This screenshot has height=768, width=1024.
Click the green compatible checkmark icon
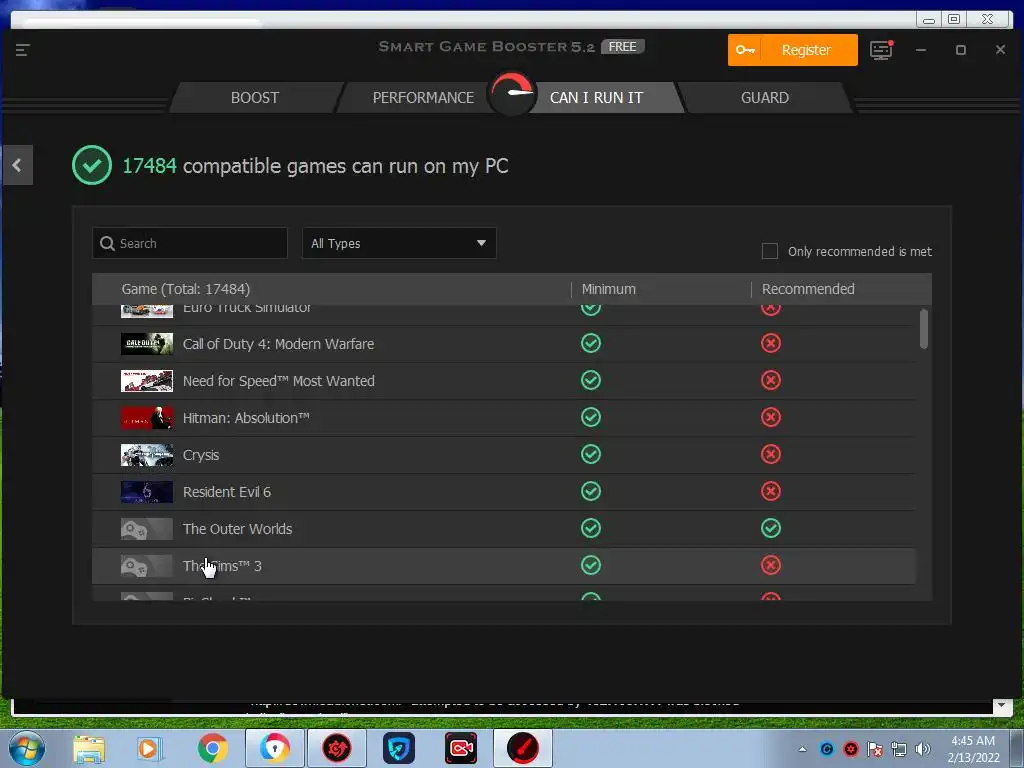point(92,165)
